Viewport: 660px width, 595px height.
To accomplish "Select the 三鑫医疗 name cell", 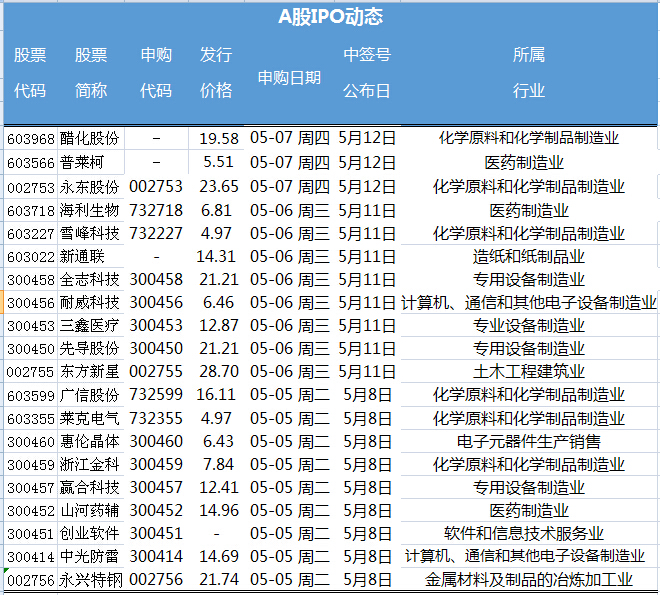I will (x=90, y=325).
